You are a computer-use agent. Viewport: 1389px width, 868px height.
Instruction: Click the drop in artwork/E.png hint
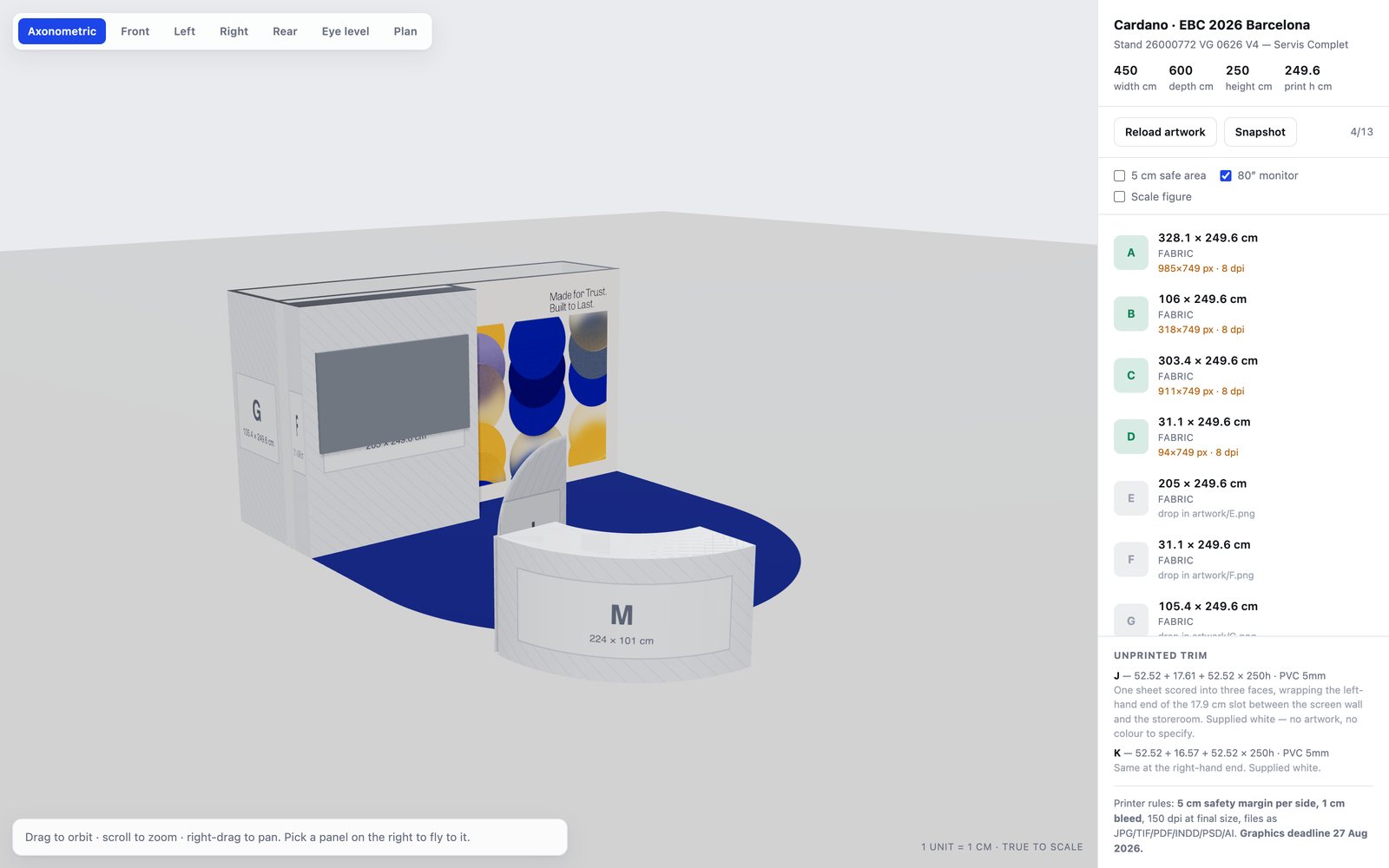pyautogui.click(x=1206, y=514)
